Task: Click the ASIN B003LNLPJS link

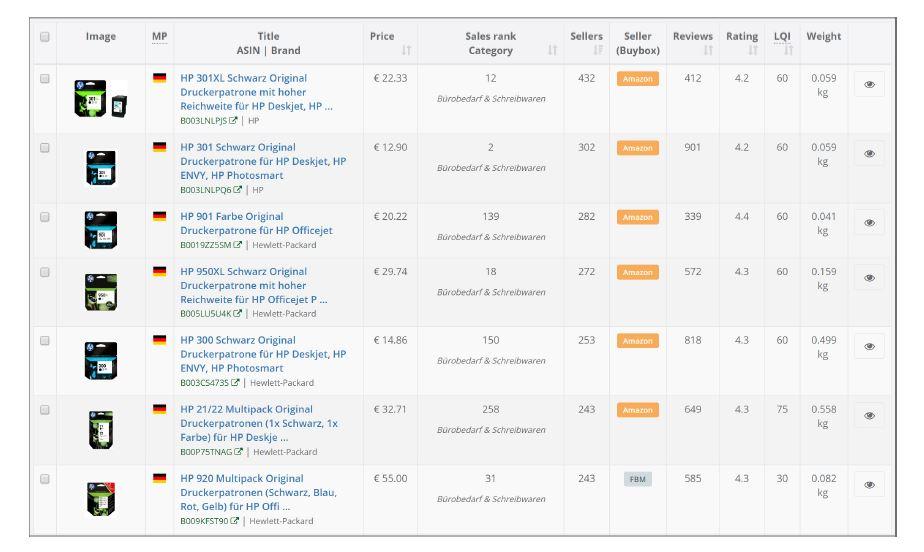Action: (204, 120)
